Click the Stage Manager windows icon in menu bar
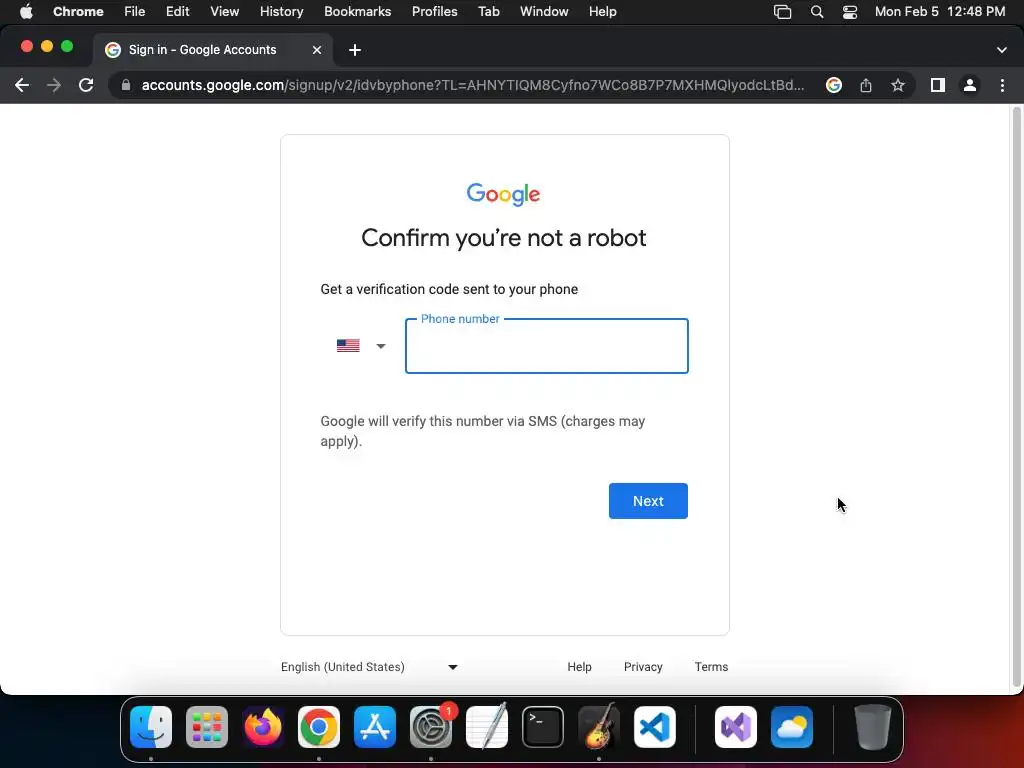Image resolution: width=1024 pixels, height=768 pixels. 782,11
